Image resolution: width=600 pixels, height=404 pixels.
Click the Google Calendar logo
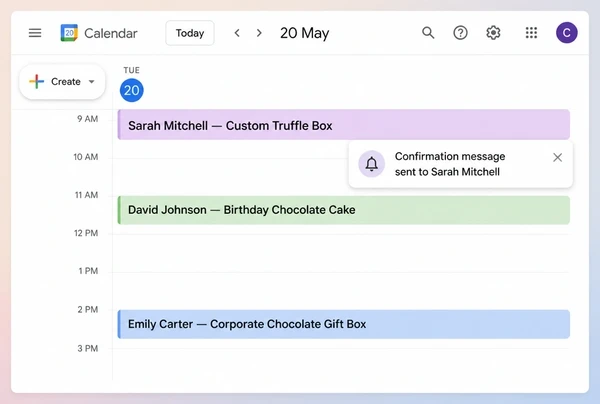(69, 33)
